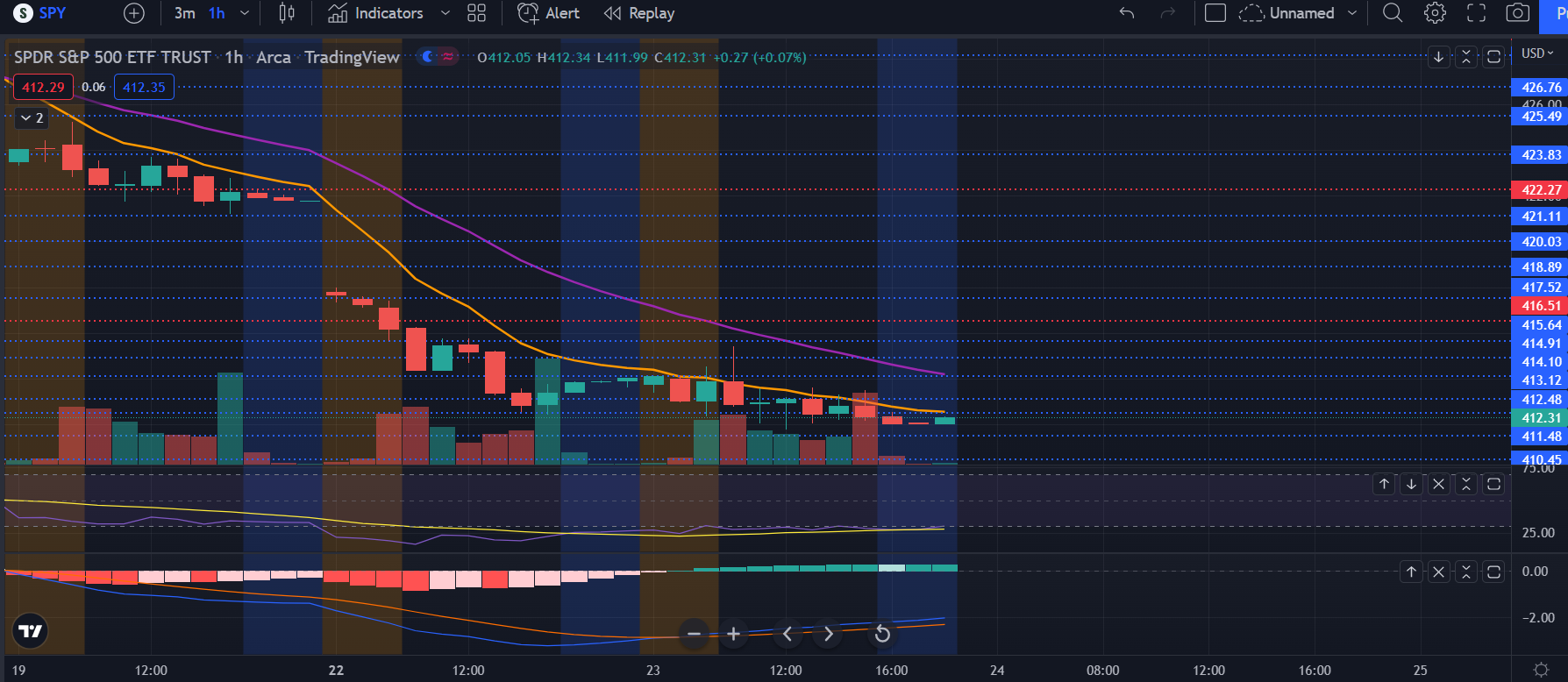Click the session status moon icon in legend
1568x682 pixels.
pos(428,57)
